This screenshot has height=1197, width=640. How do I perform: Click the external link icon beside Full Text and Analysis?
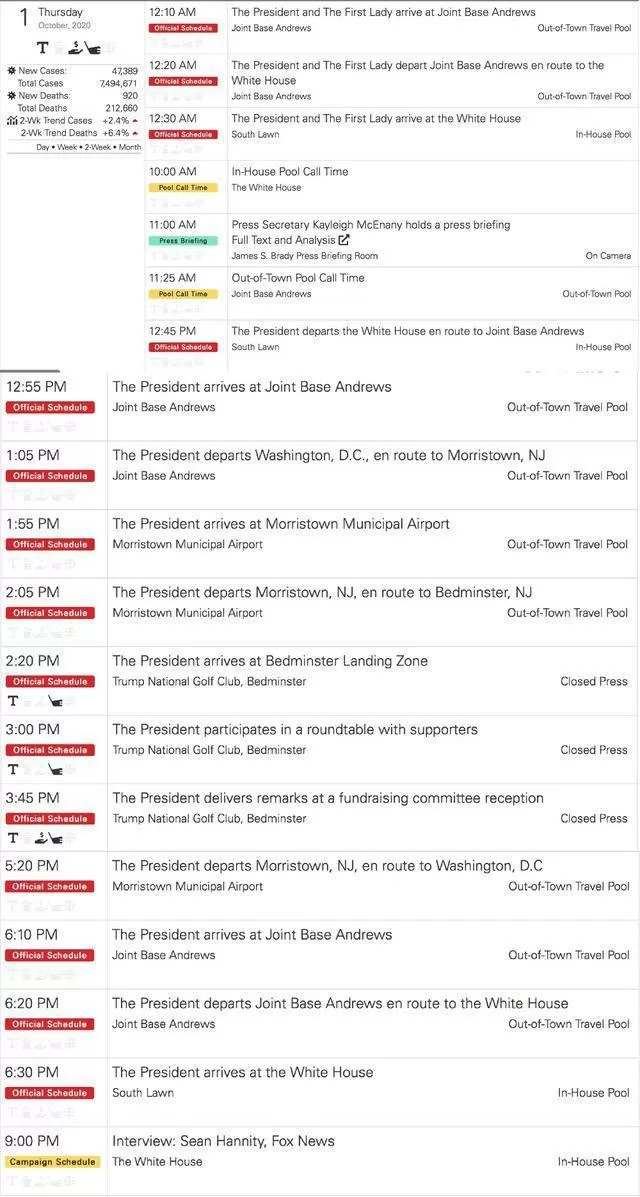tap(344, 240)
